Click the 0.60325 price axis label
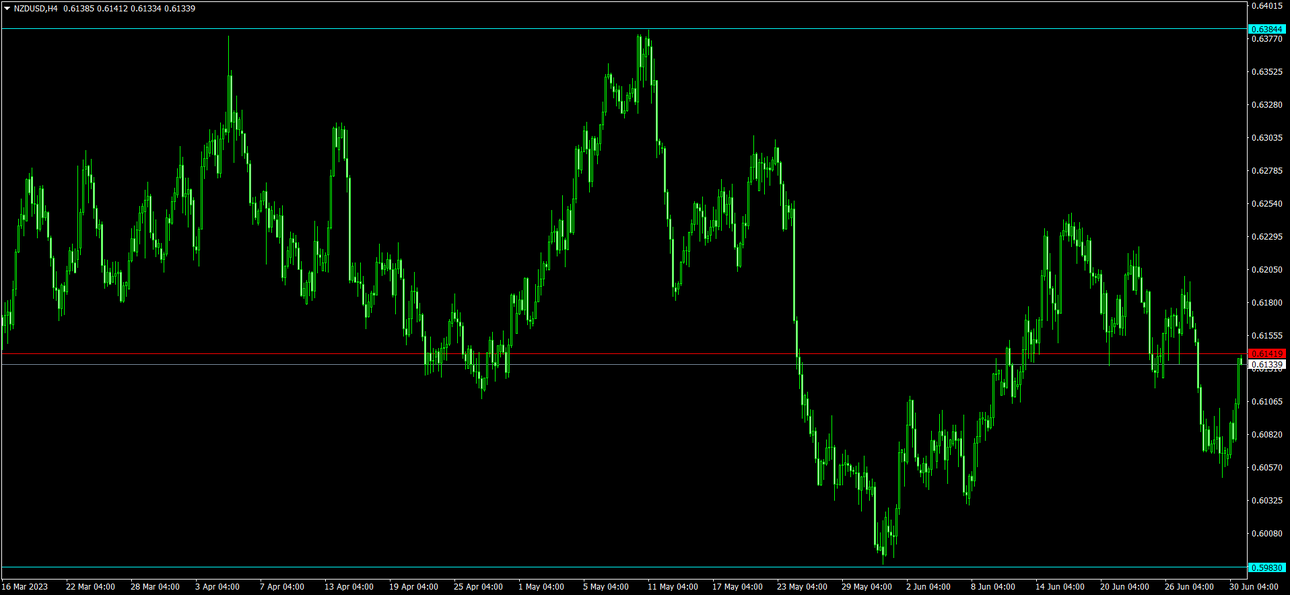The width and height of the screenshot is (1290, 595). [x=1267, y=501]
